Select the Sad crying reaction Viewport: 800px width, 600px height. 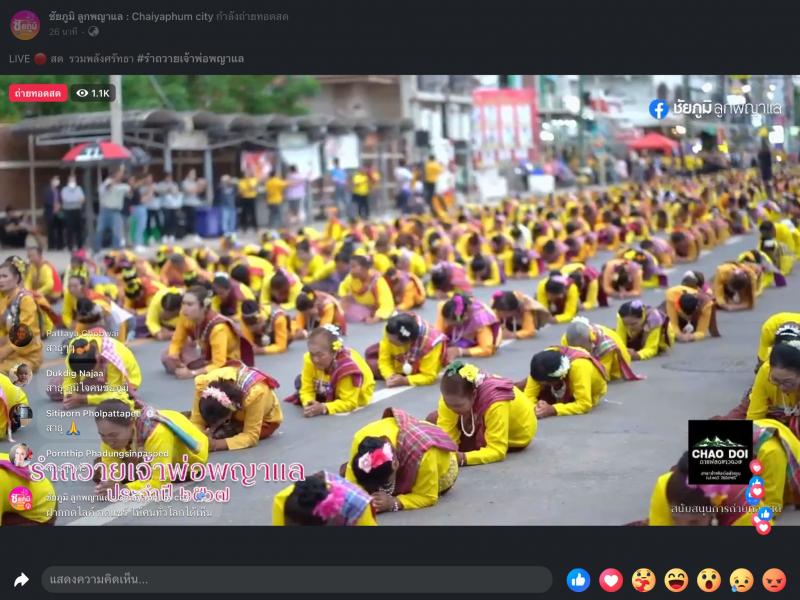(x=741, y=580)
